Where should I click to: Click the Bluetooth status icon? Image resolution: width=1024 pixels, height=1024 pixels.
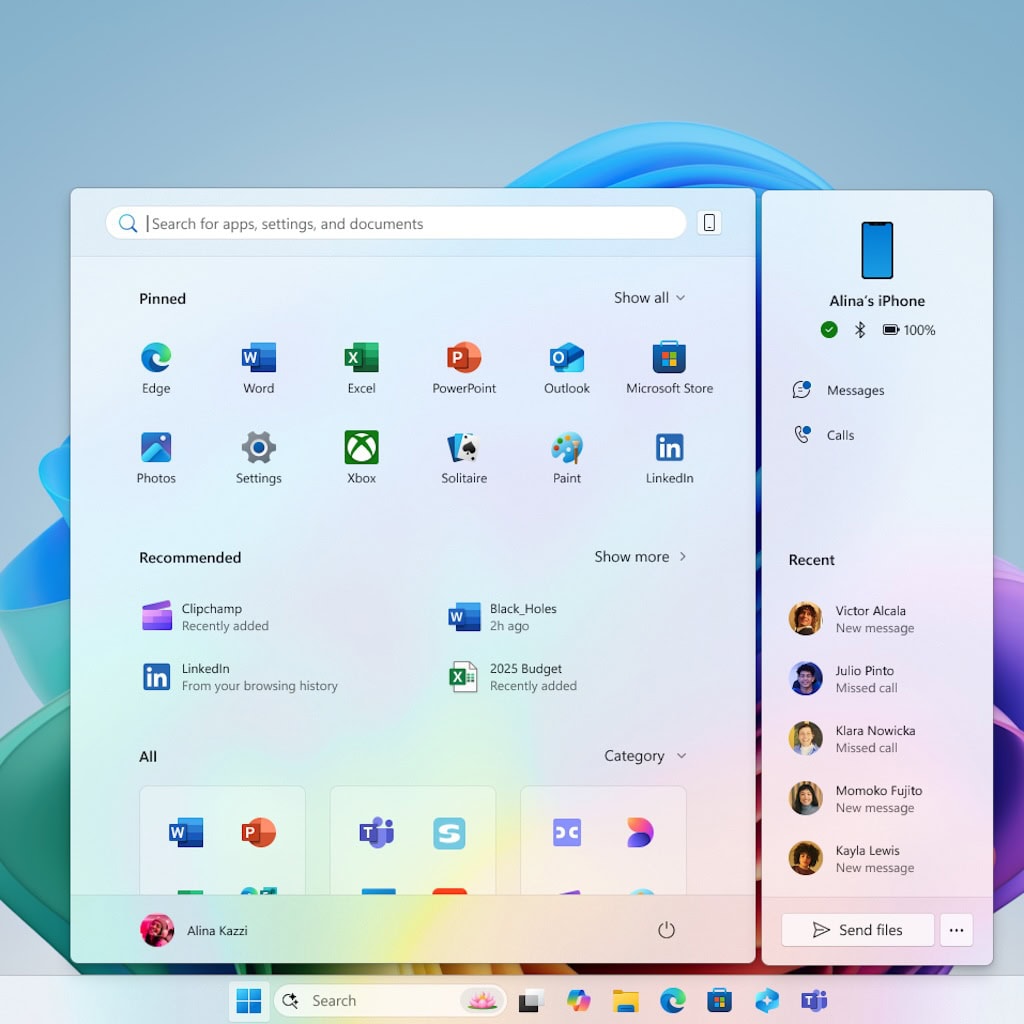coord(860,330)
